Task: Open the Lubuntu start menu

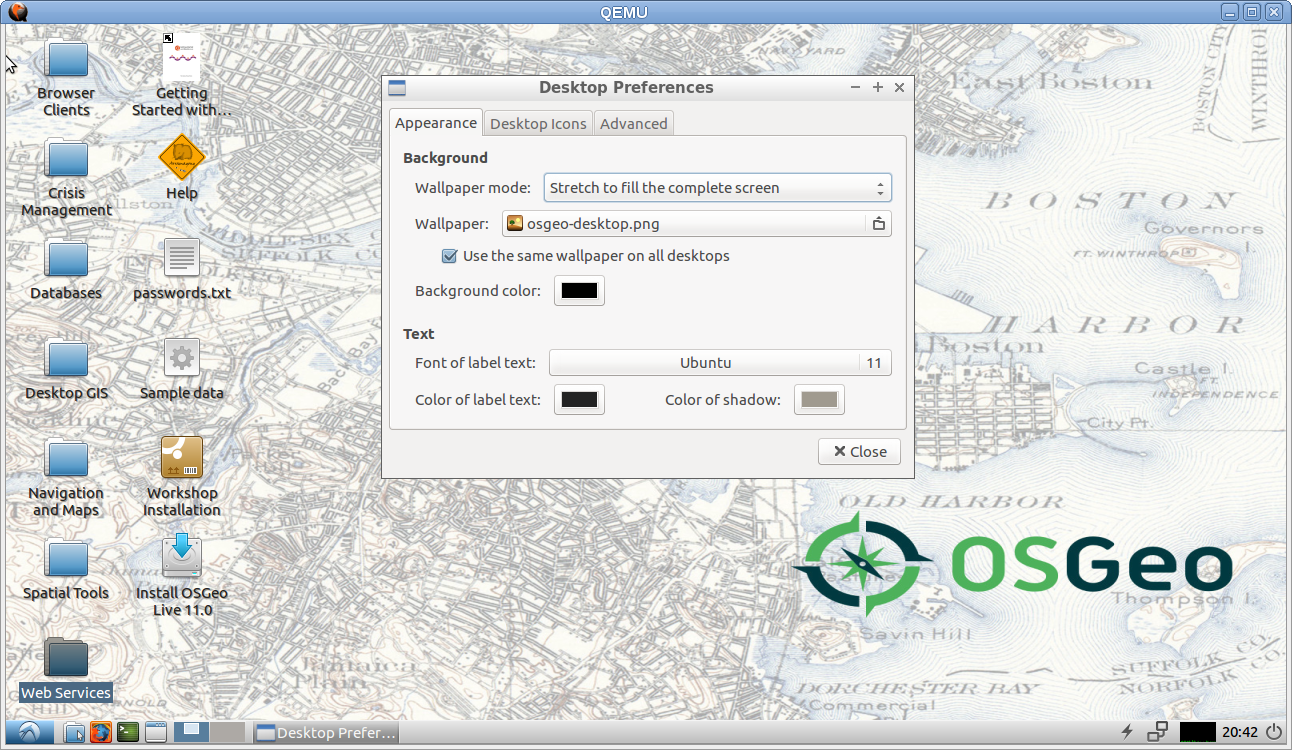Action: (28, 732)
